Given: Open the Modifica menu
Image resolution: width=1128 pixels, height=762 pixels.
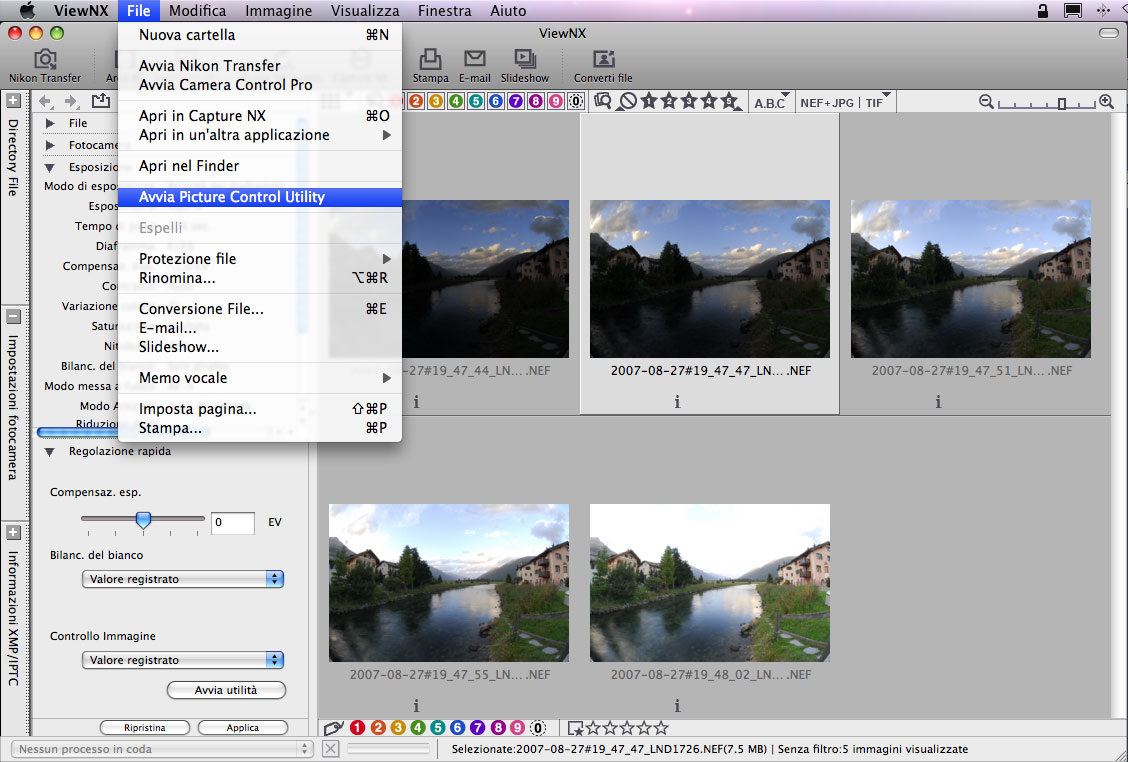Looking at the screenshot, I should coord(197,11).
